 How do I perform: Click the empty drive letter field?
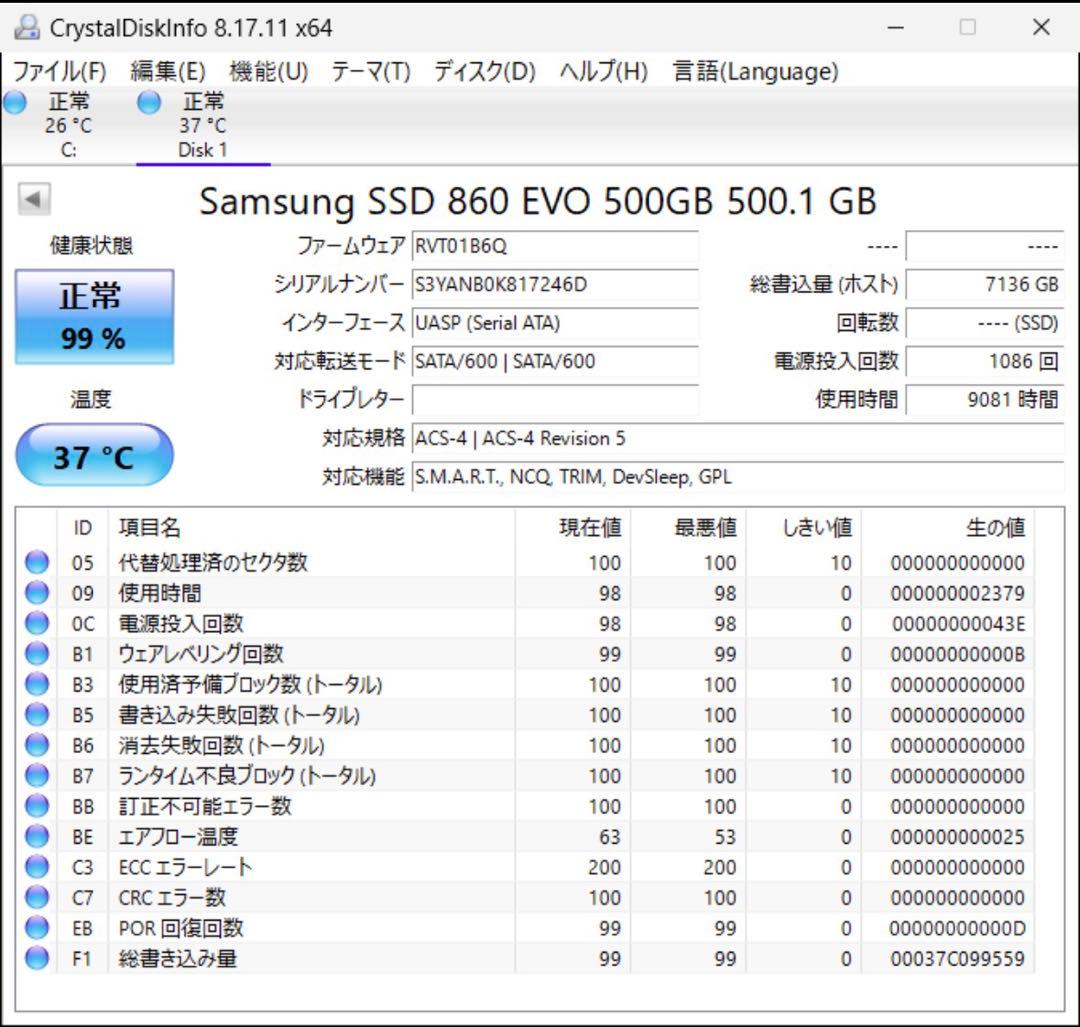(555, 400)
